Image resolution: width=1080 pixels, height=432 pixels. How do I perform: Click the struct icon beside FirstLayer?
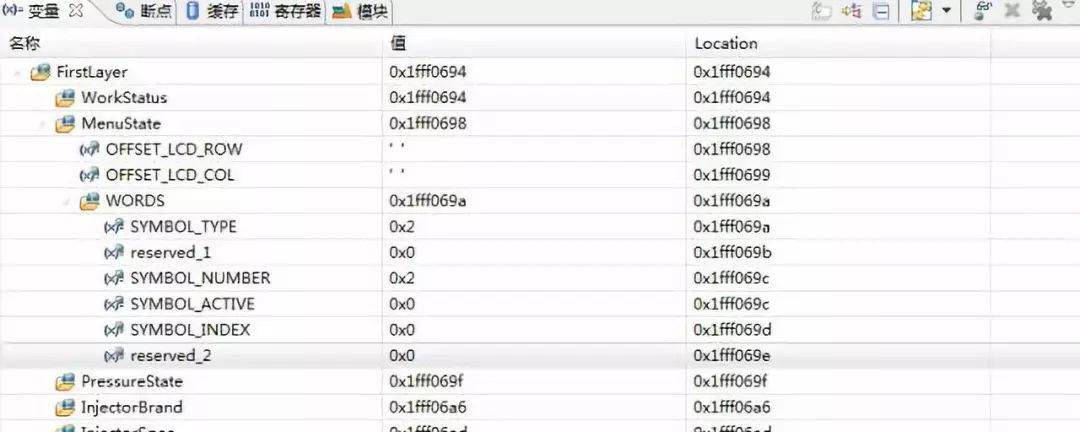(x=41, y=72)
